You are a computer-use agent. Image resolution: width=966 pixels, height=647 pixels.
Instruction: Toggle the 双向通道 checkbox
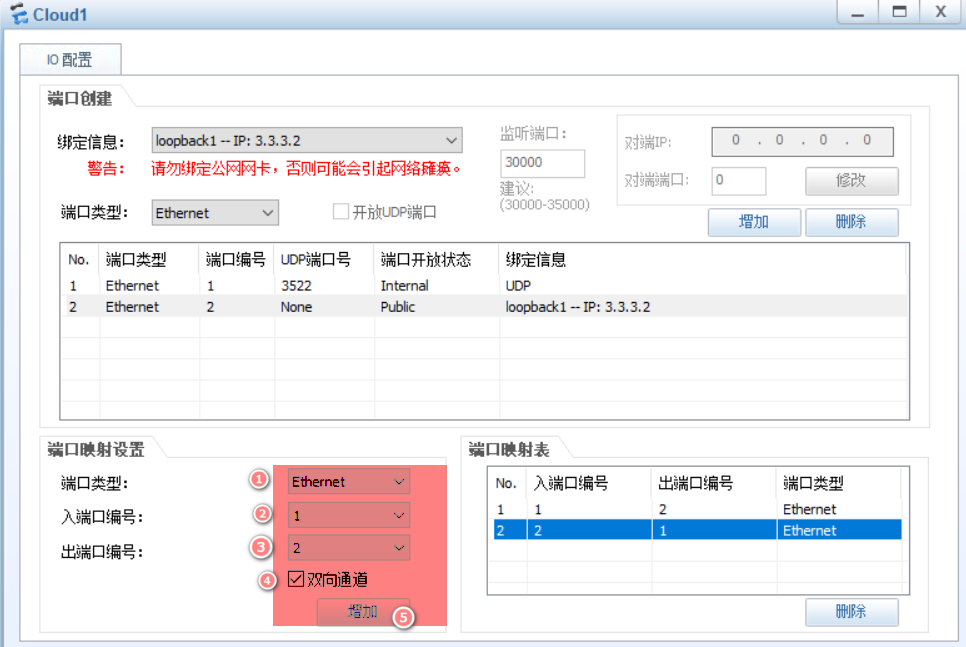pos(296,579)
